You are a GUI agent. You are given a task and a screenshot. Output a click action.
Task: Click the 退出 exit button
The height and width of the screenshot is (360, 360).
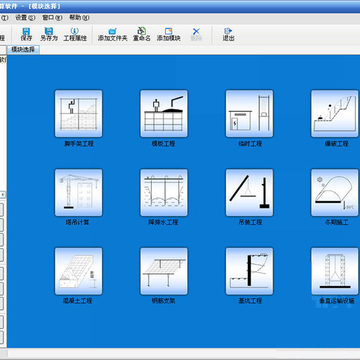tap(228, 34)
